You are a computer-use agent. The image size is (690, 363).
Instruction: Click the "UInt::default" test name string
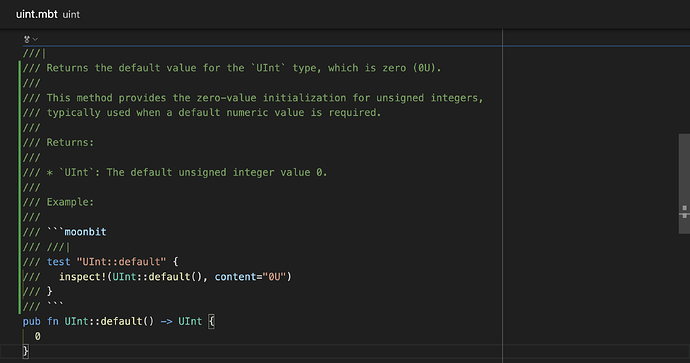(x=121, y=261)
